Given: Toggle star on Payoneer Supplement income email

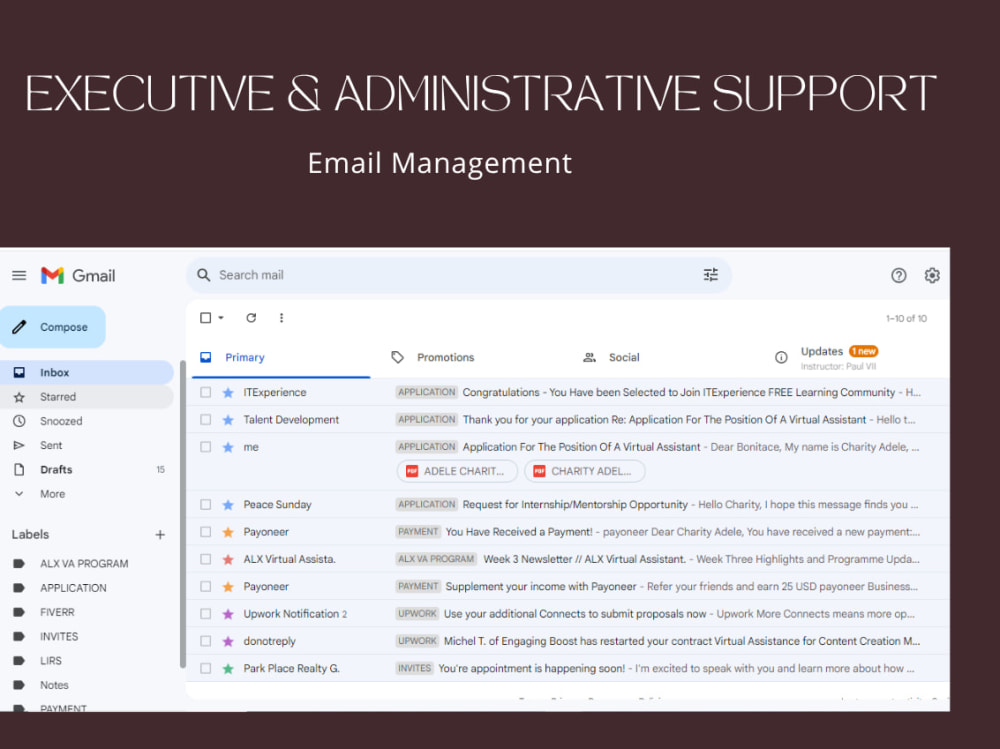Looking at the screenshot, I should tap(228, 586).
